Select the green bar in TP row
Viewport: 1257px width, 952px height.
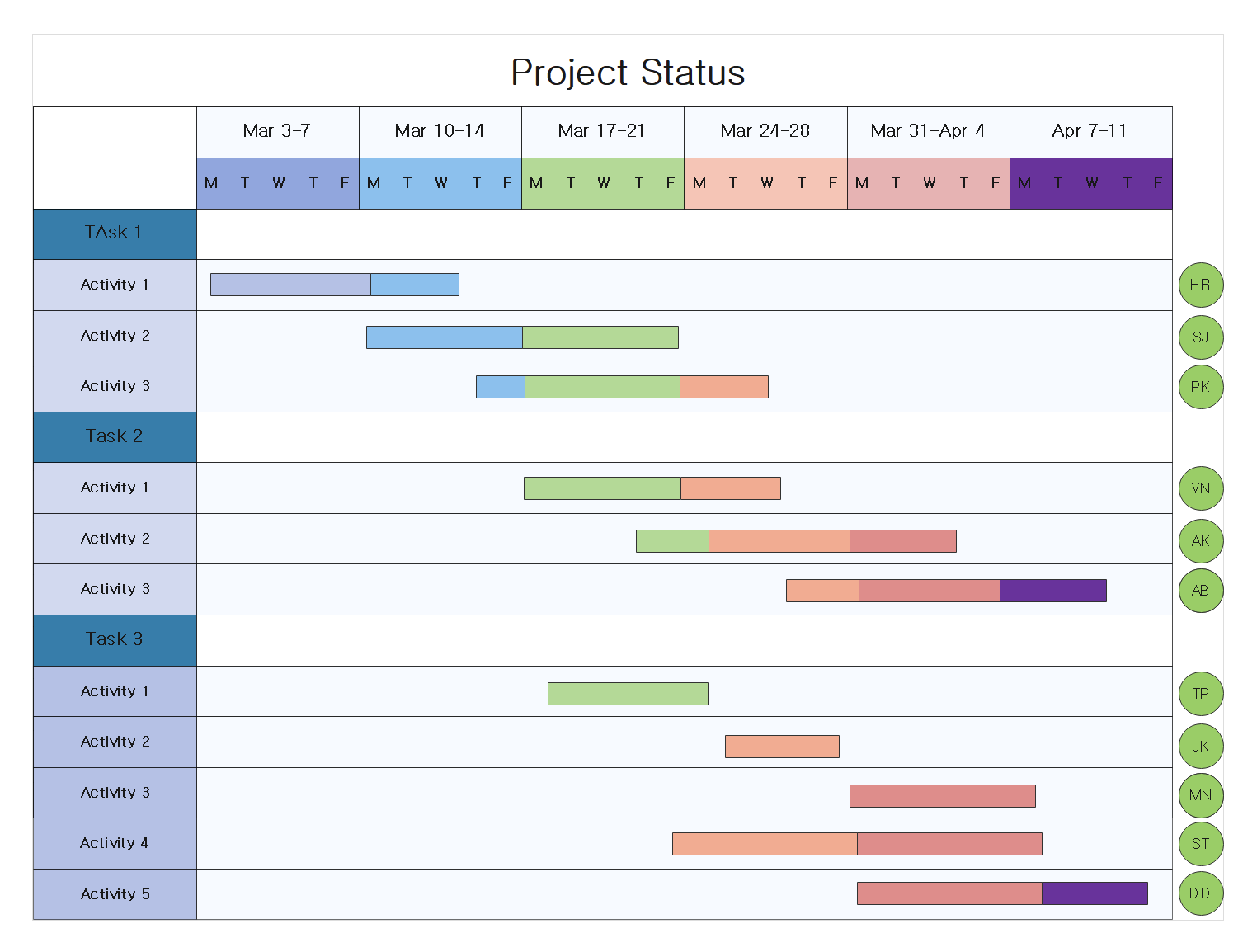coord(628,694)
